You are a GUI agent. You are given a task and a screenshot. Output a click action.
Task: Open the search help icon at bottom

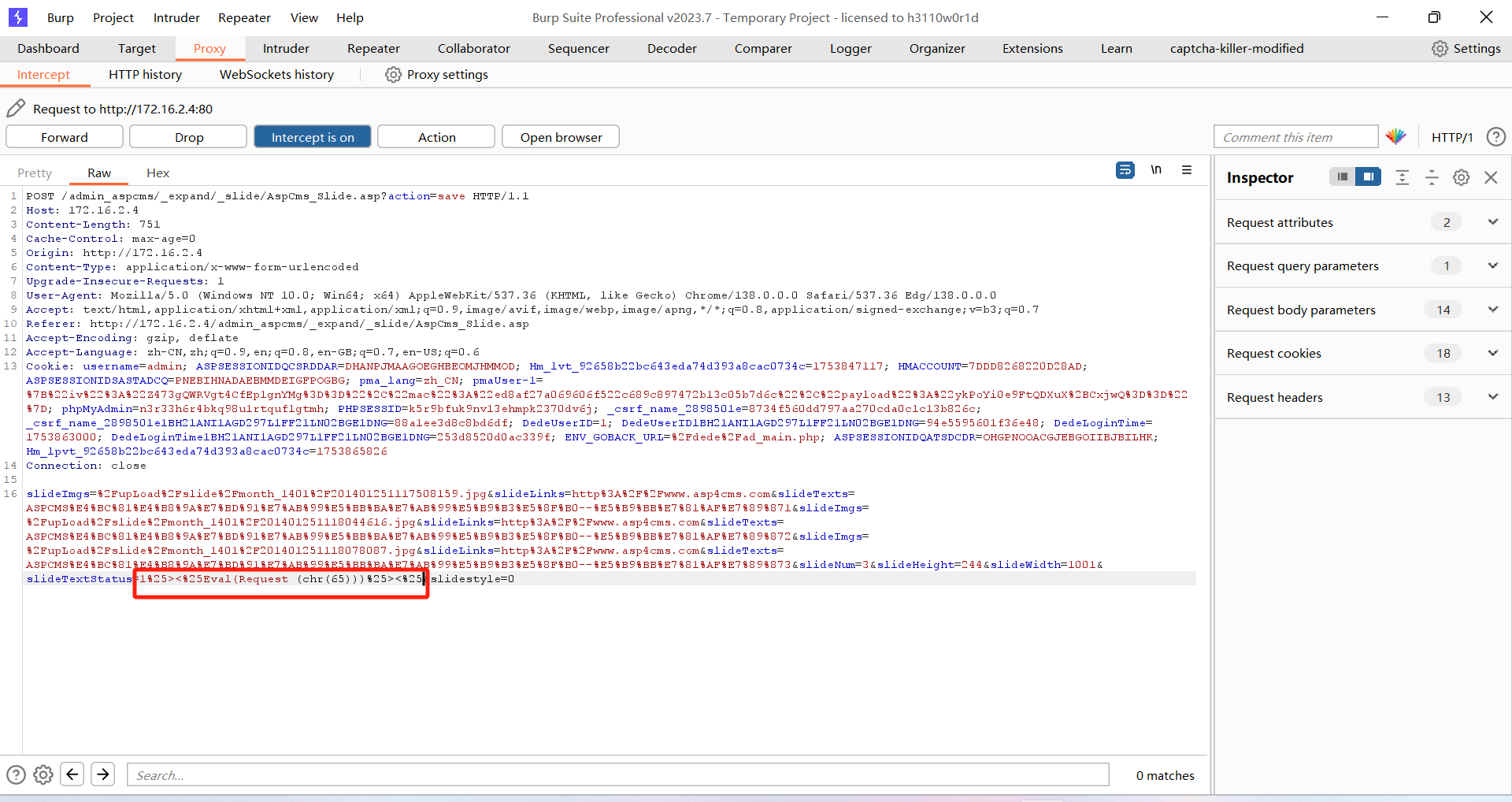(16, 774)
